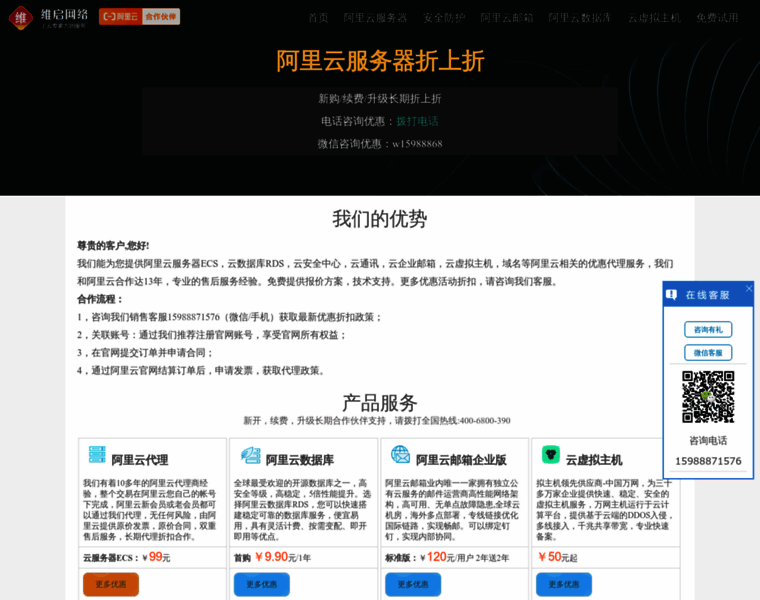Click the hotline text 400-6800-390
This screenshot has width=760, height=600.
click(x=485, y=421)
